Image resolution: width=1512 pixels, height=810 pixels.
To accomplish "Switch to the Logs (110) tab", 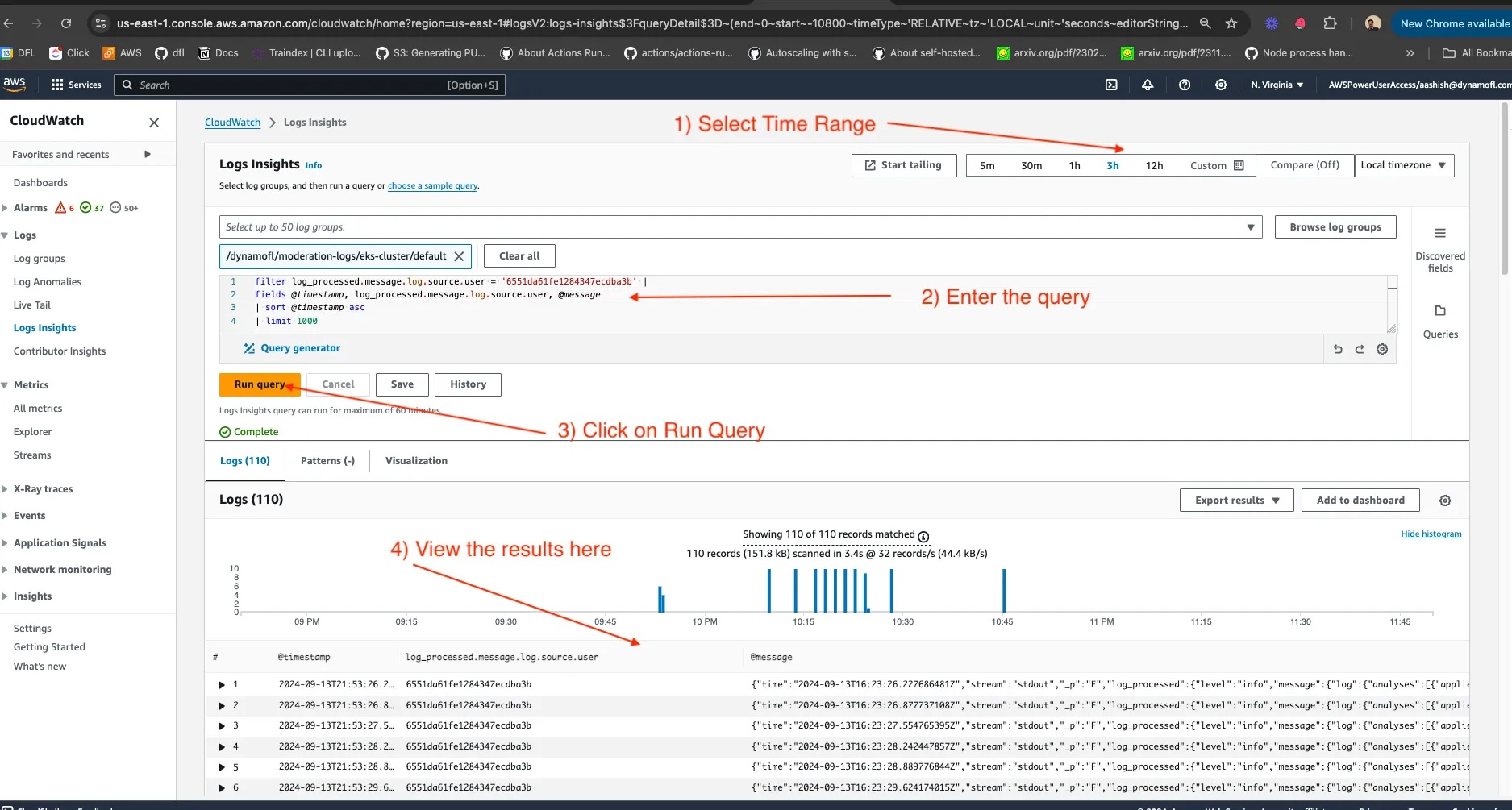I will click(x=245, y=461).
